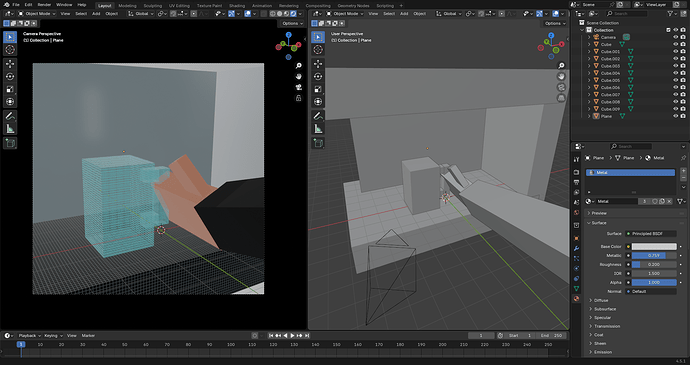Open the Options dropdown in the left viewport
690x365 pixels.
click(x=292, y=23)
